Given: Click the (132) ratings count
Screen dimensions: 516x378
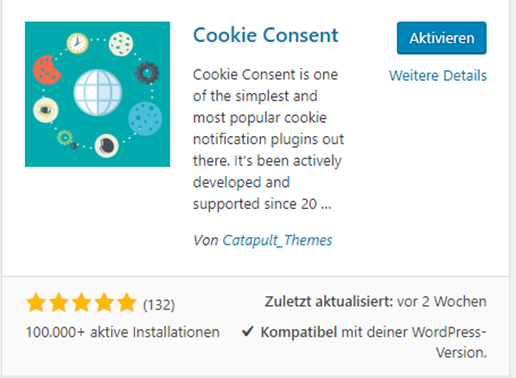Looking at the screenshot, I should coord(159,305).
